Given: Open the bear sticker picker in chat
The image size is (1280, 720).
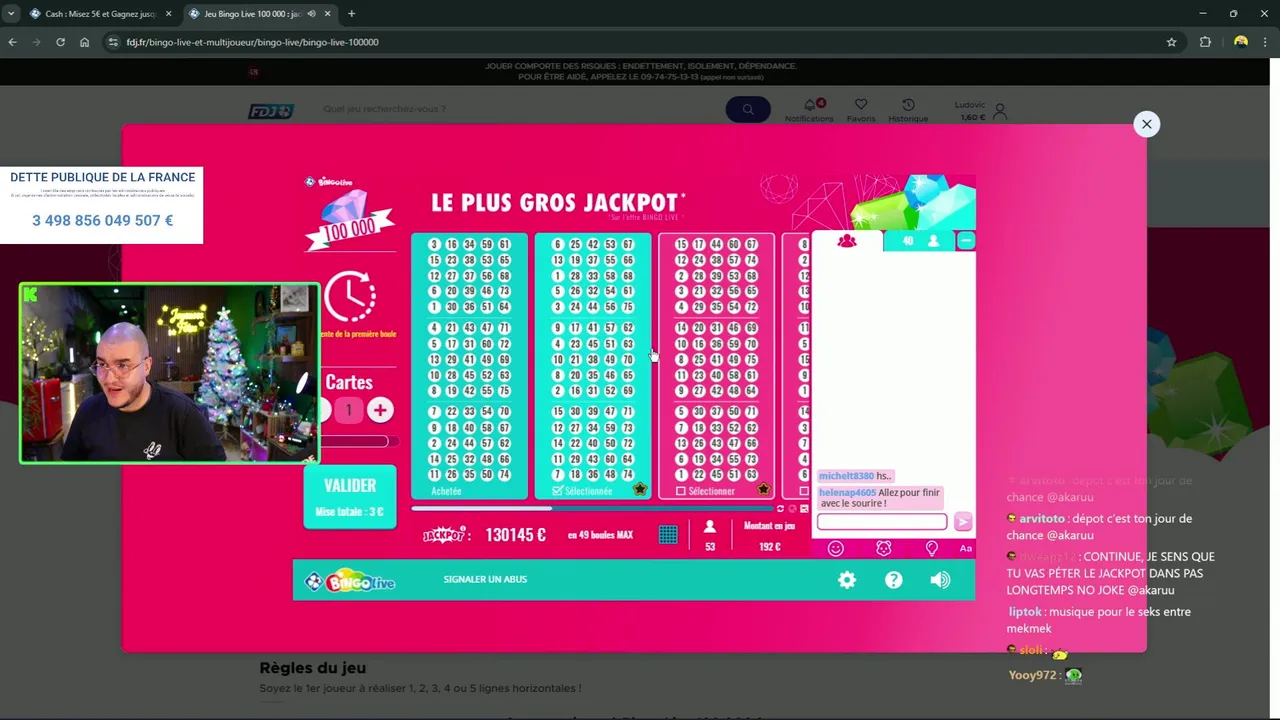Looking at the screenshot, I should [883, 548].
